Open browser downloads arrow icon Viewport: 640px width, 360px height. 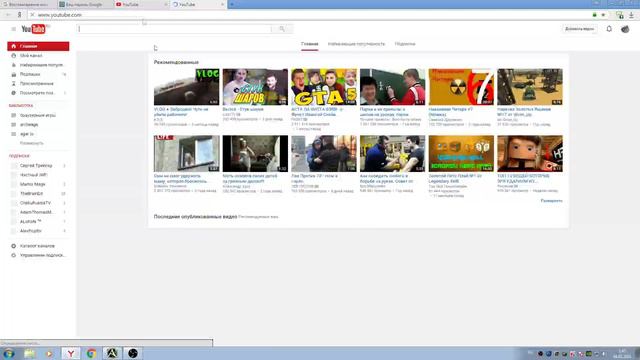pyautogui.click(x=631, y=15)
